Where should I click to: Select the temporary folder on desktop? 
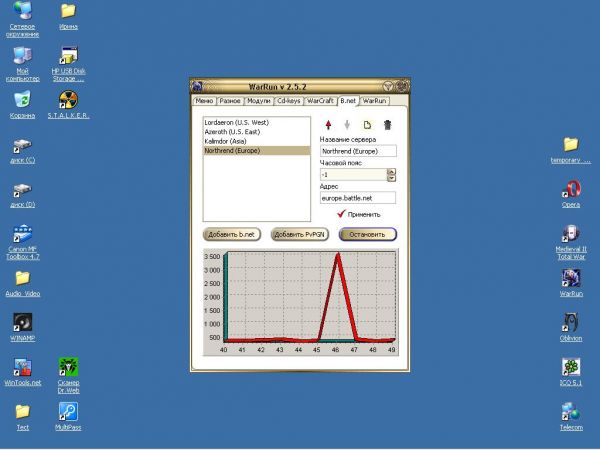coord(571,150)
